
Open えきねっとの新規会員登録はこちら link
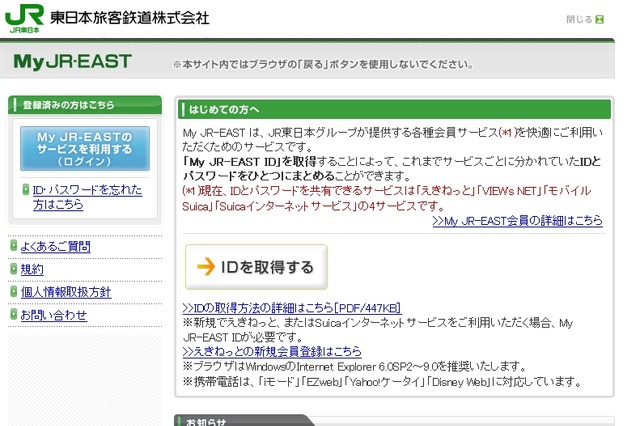(x=272, y=351)
